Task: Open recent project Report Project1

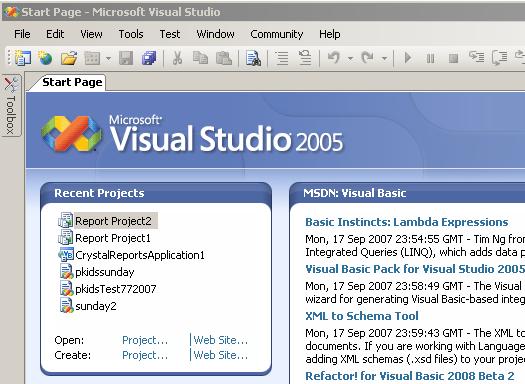Action: 113,238
